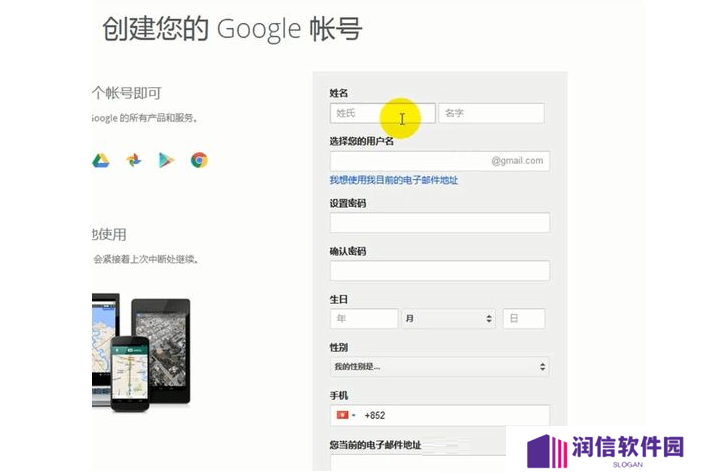Screen dimensions: 706x476
Task: Click the Chrome browser icon
Action: [x=199, y=160]
